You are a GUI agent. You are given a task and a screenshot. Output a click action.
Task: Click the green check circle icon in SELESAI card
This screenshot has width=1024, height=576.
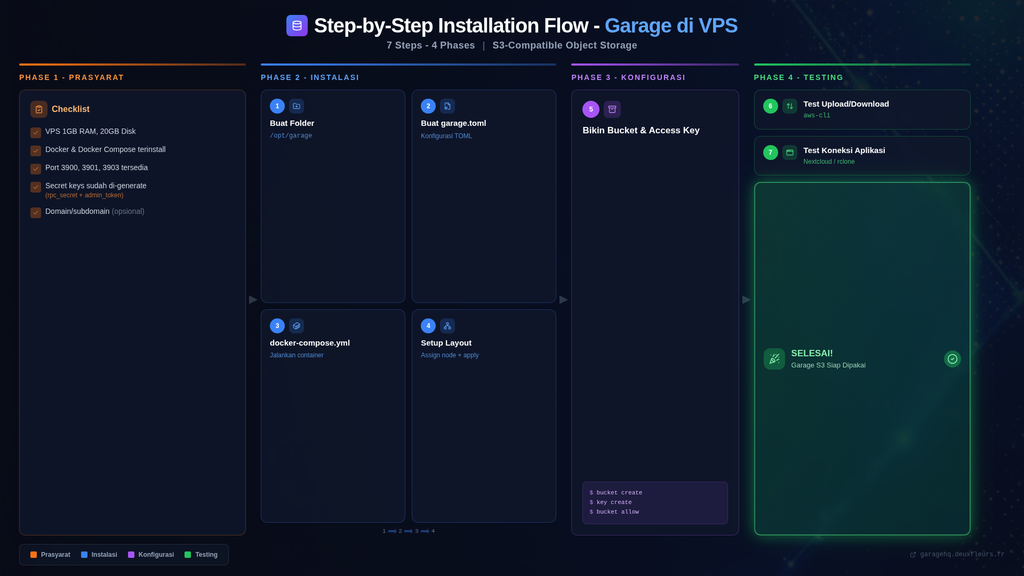click(952, 359)
